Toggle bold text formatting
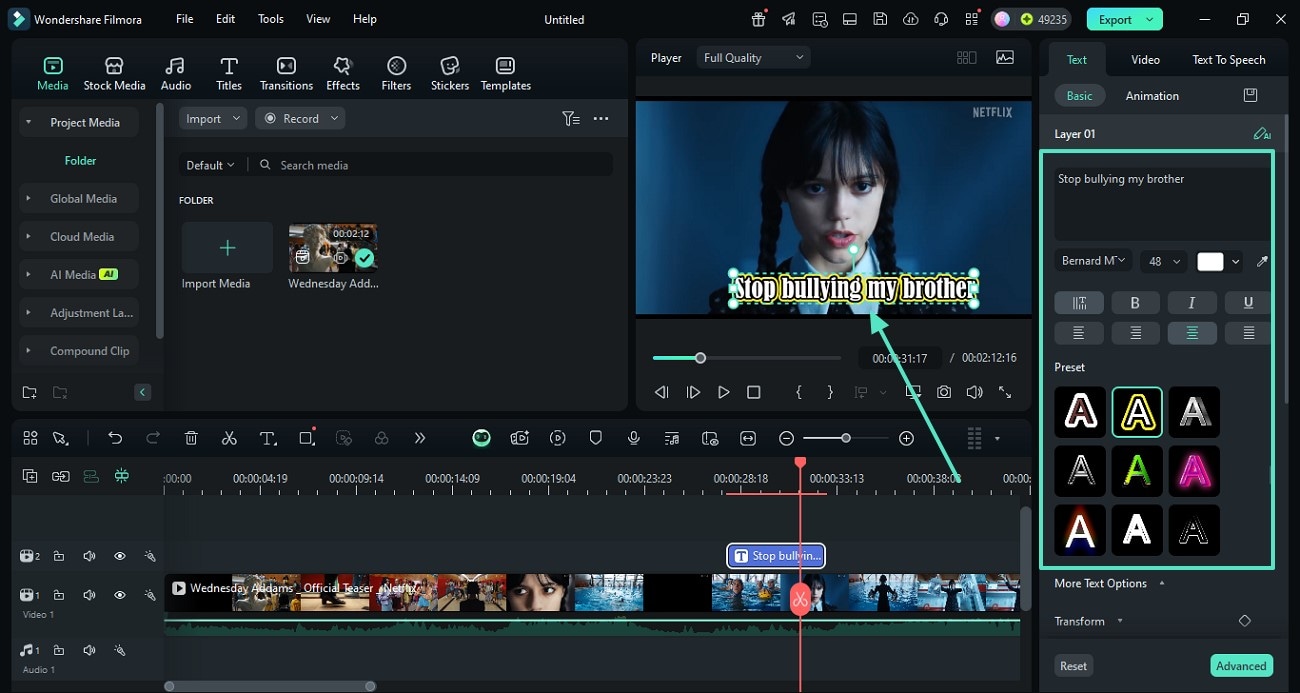 [1135, 303]
